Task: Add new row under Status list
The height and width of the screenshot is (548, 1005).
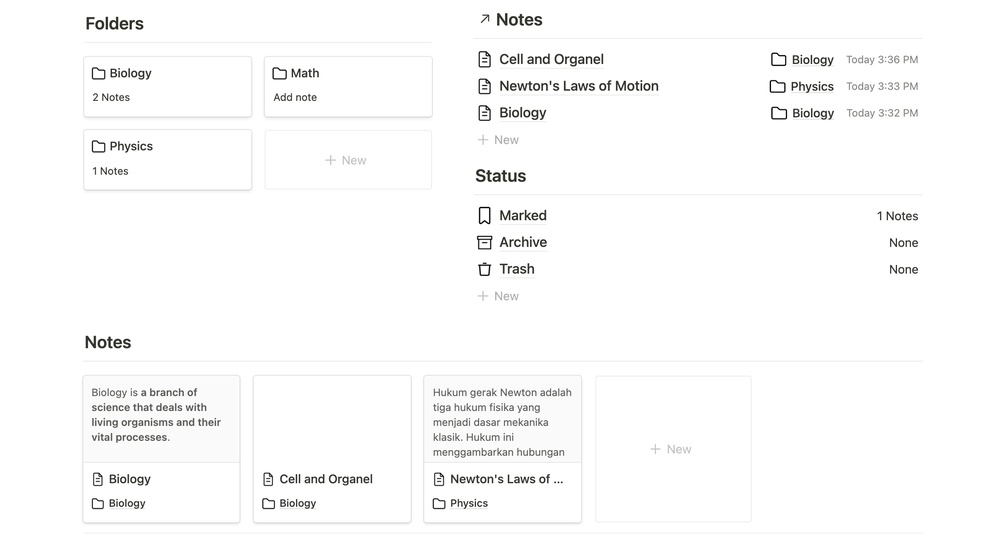Action: point(498,296)
